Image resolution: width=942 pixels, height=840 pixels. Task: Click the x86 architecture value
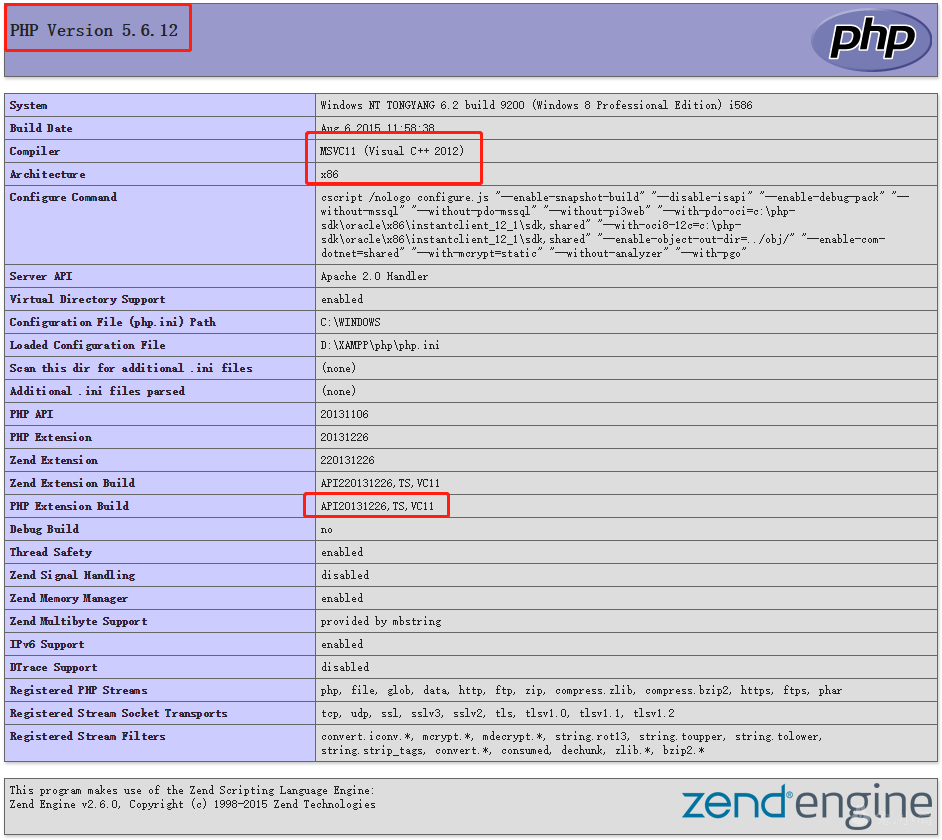click(x=329, y=174)
